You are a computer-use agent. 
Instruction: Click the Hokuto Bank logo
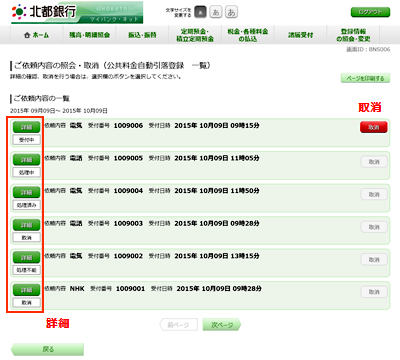[77, 12]
